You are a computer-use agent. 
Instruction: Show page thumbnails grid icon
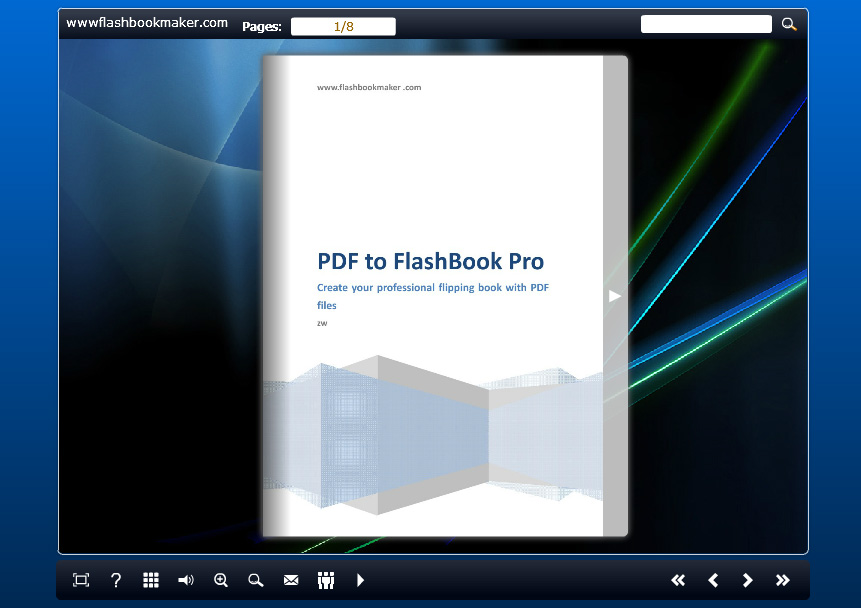click(x=151, y=580)
